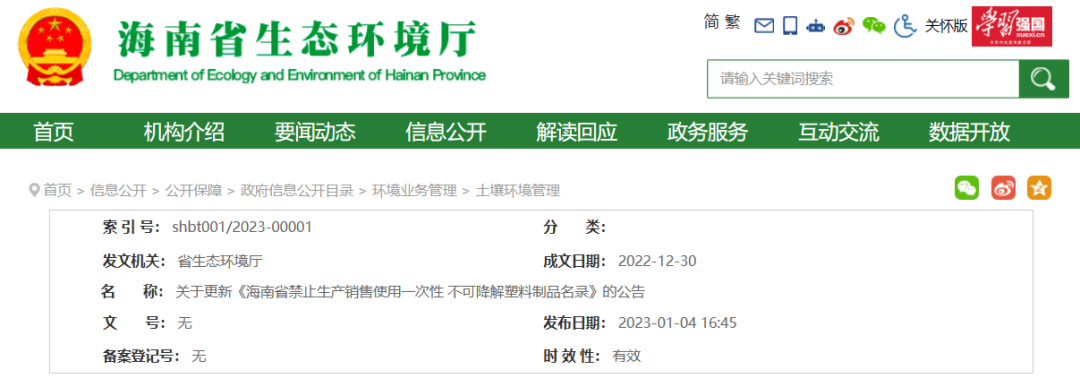The height and width of the screenshot is (387, 1080).
Task: Focus the keyword search input field
Action: [x=863, y=79]
